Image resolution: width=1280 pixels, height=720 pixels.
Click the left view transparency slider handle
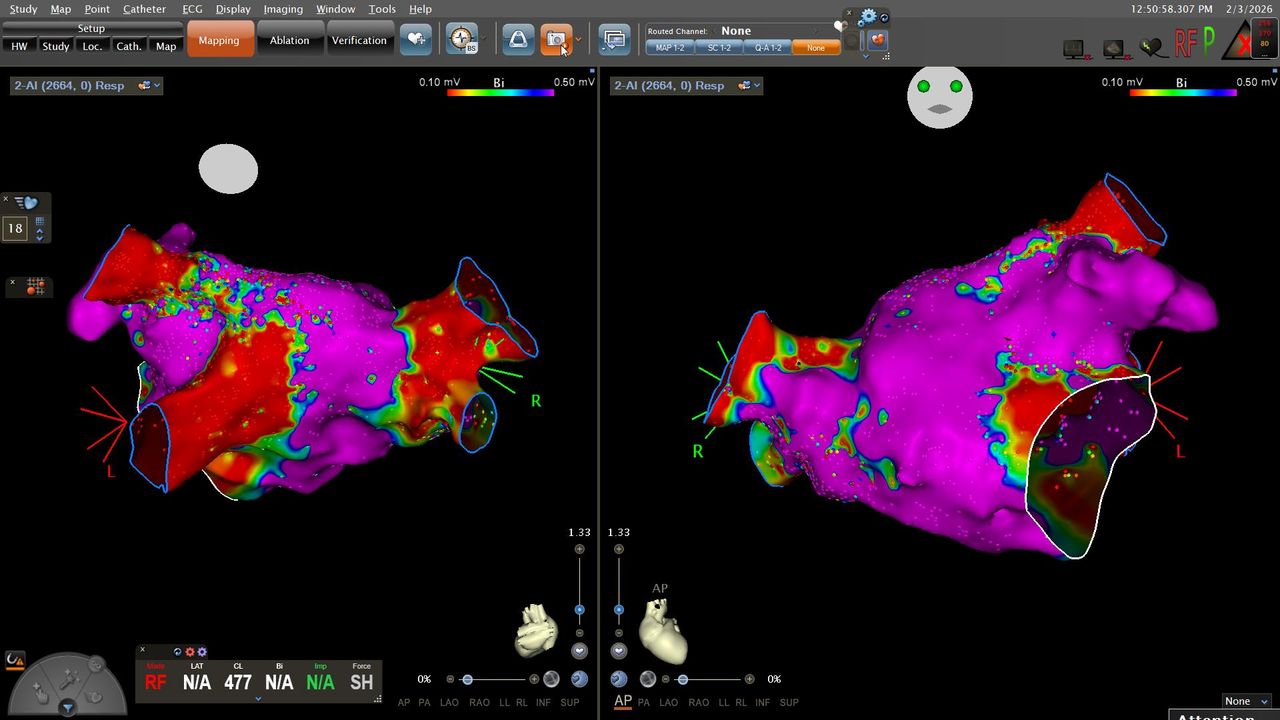pyautogui.click(x=467, y=679)
